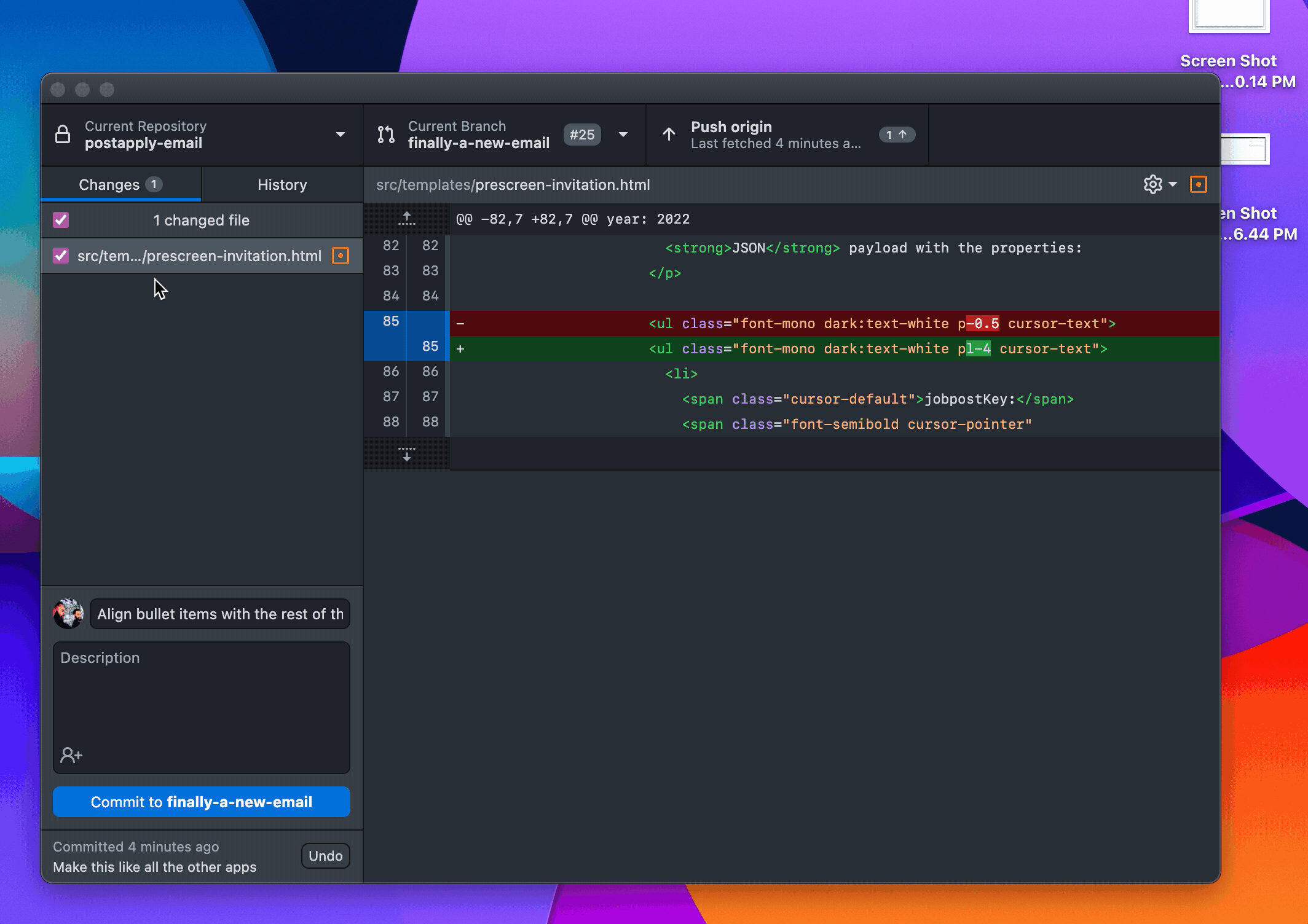Expand diff context downward
1308x924 pixels.
coord(406,454)
